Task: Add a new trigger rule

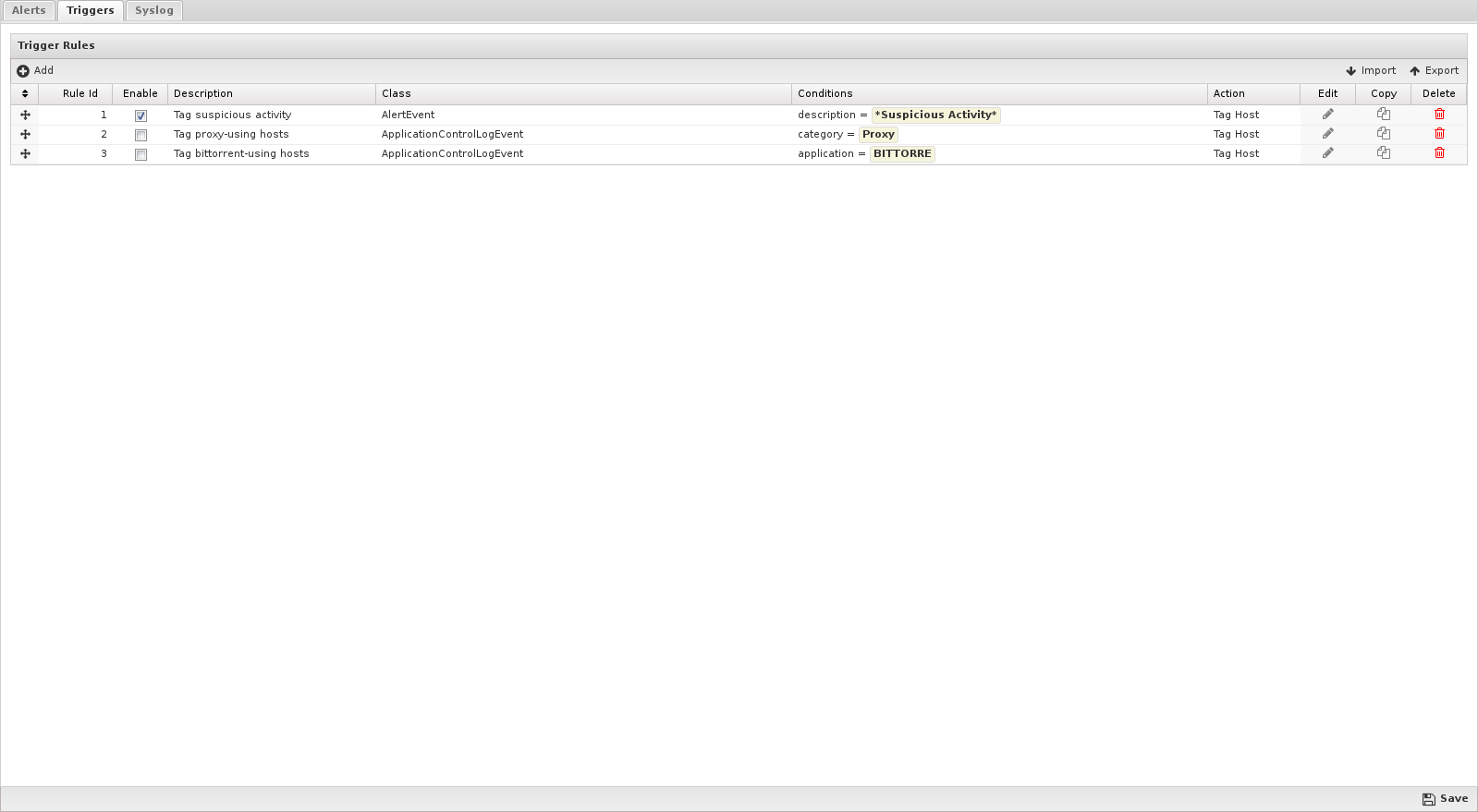Action: pyautogui.click(x=35, y=70)
